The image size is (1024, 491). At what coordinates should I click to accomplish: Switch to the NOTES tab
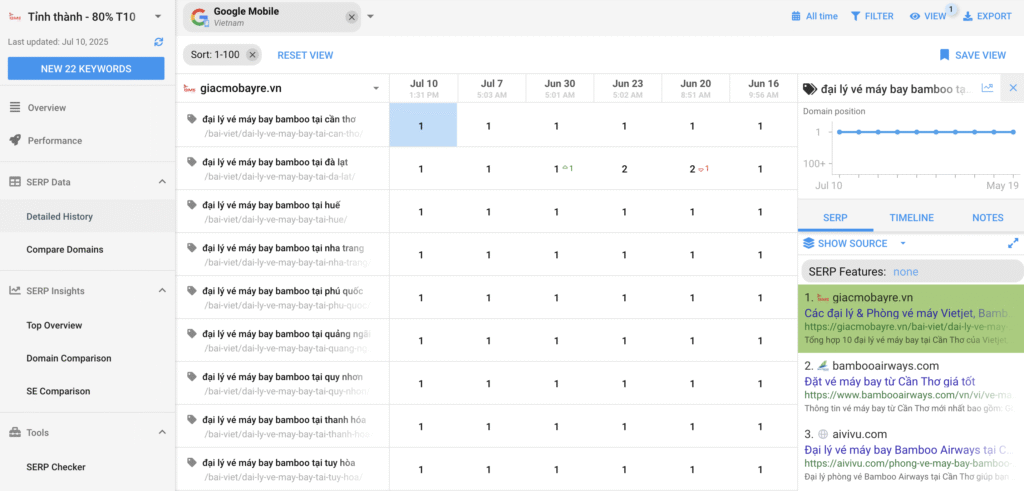987,217
